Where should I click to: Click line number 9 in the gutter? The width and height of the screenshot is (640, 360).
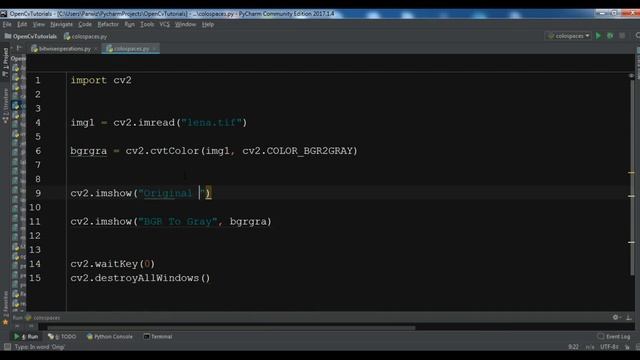pos(38,193)
